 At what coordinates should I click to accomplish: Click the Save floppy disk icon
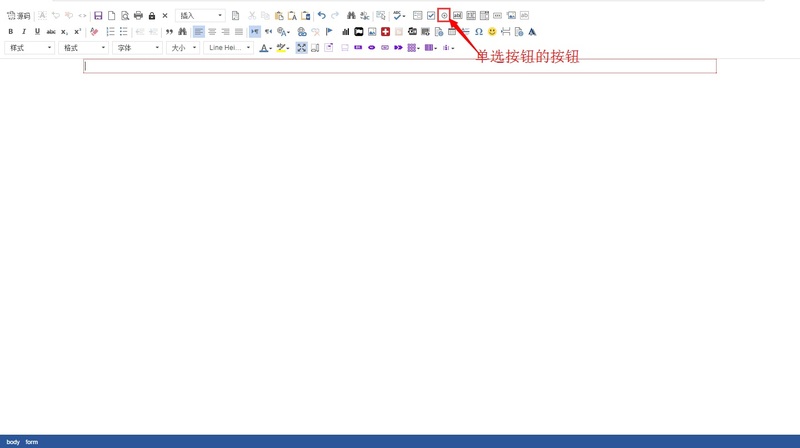click(x=98, y=16)
